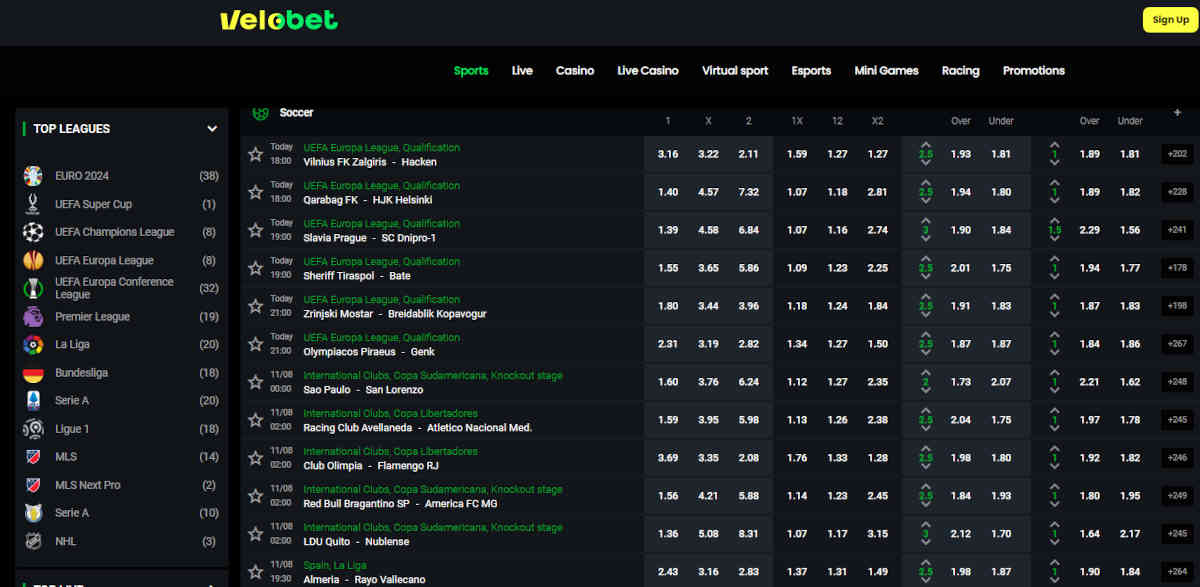
Task: Click the Bundesliga flag icon
Action: click(33, 373)
